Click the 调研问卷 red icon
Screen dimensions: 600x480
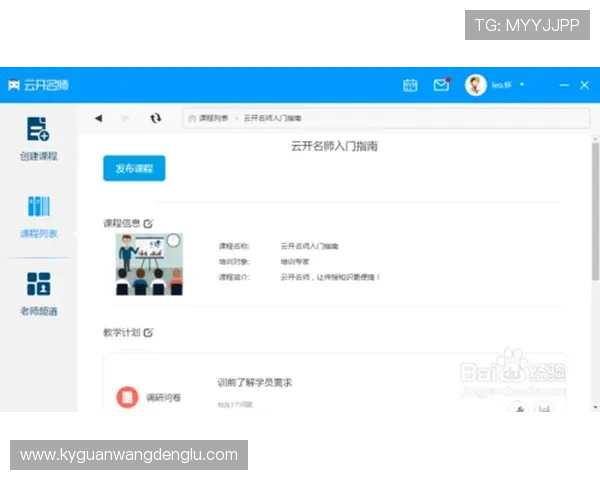point(127,397)
